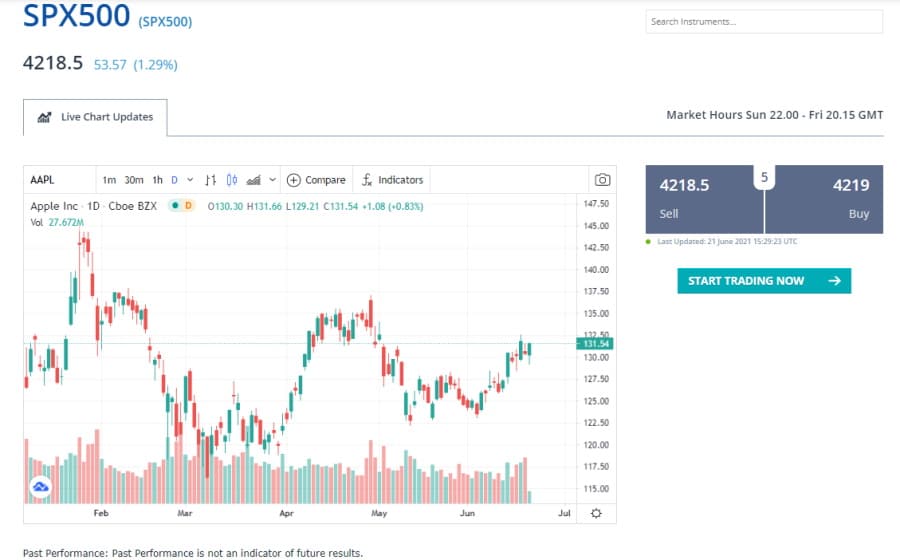Viewport: 900px width, 560px height.
Task: Click the Mar label on time axis
Action: coord(185,513)
